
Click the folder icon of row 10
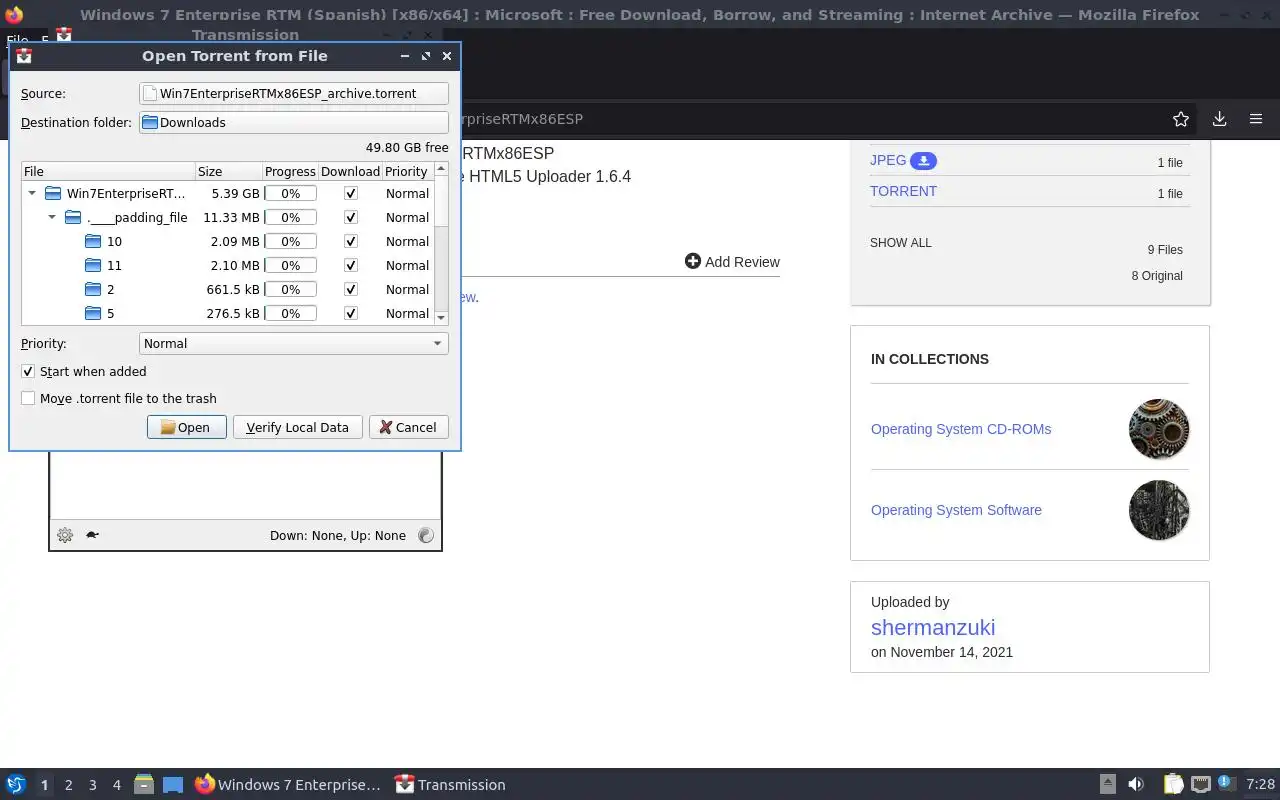pos(93,241)
